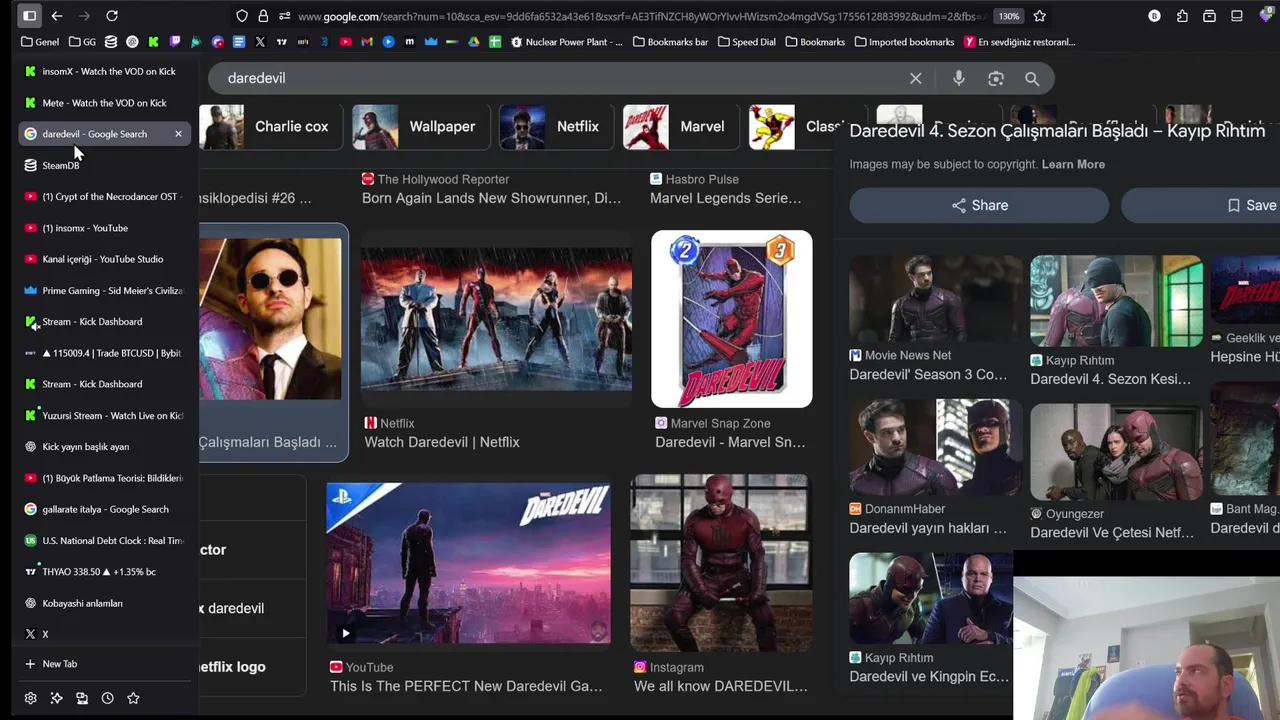
Task: Bookmark this page with the star icon
Action: point(1040,16)
